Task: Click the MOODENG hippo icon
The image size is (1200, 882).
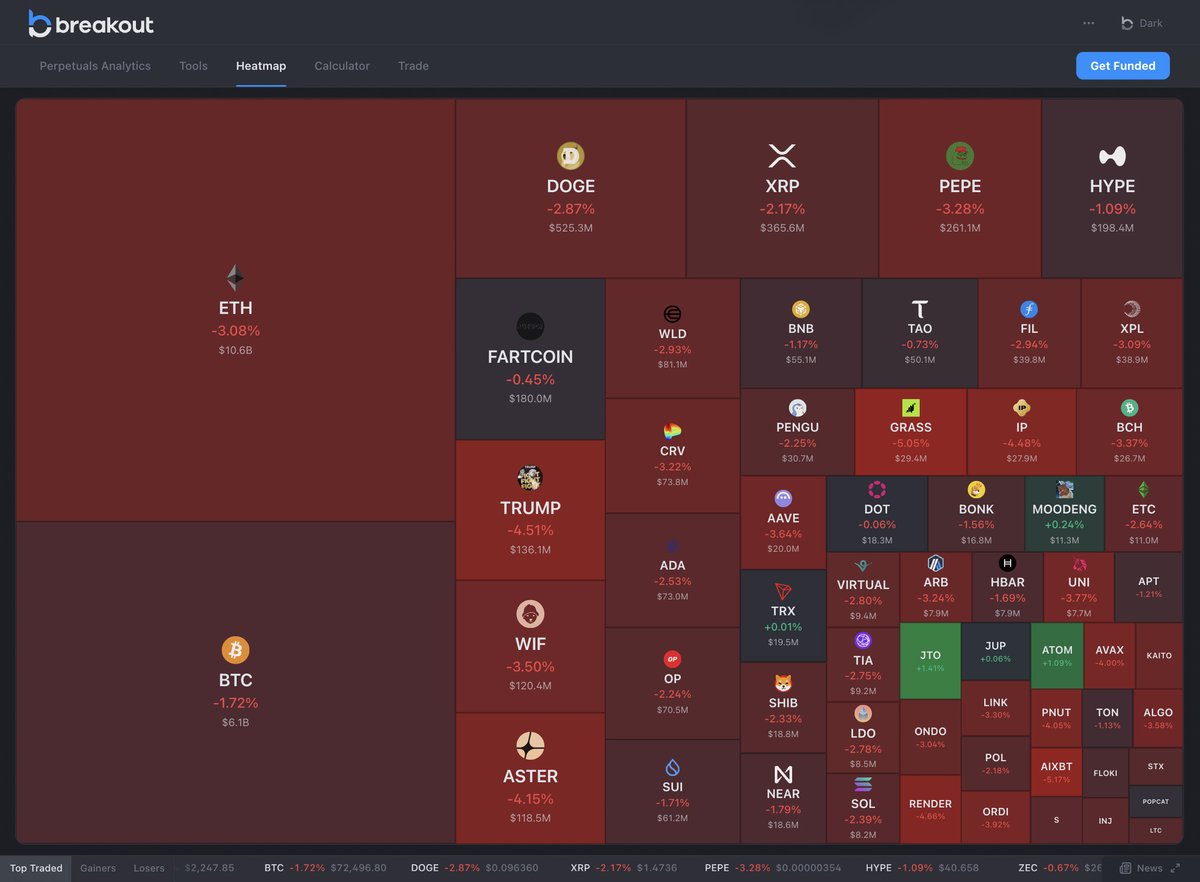Action: coord(1064,489)
